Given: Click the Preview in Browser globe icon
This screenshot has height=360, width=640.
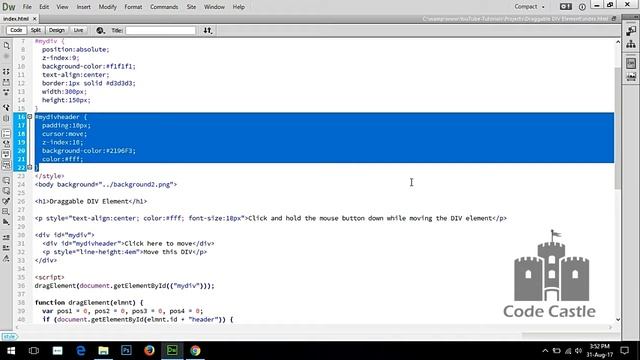Looking at the screenshot, I should [x=100, y=30].
